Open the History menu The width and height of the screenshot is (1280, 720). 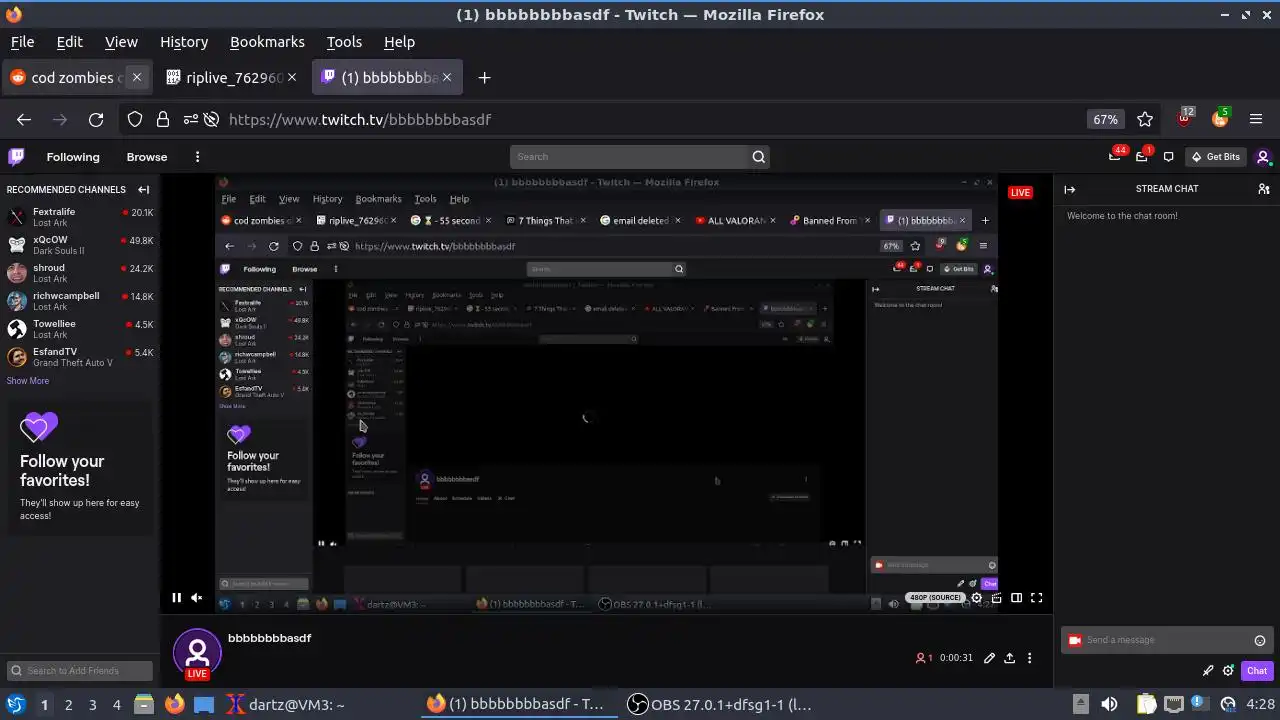[184, 42]
